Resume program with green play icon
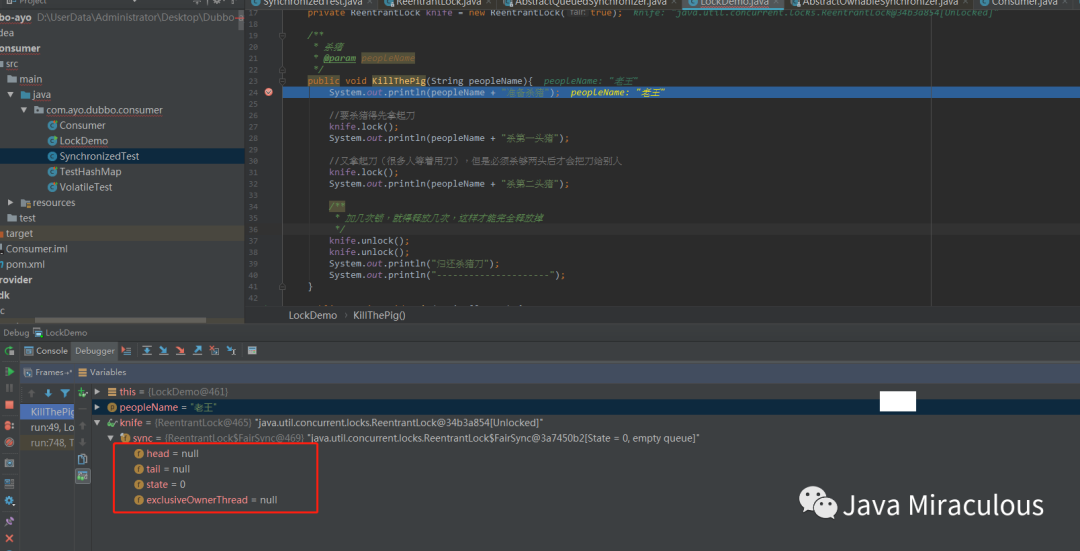Screen dimensions: 1080x551 click(9, 372)
